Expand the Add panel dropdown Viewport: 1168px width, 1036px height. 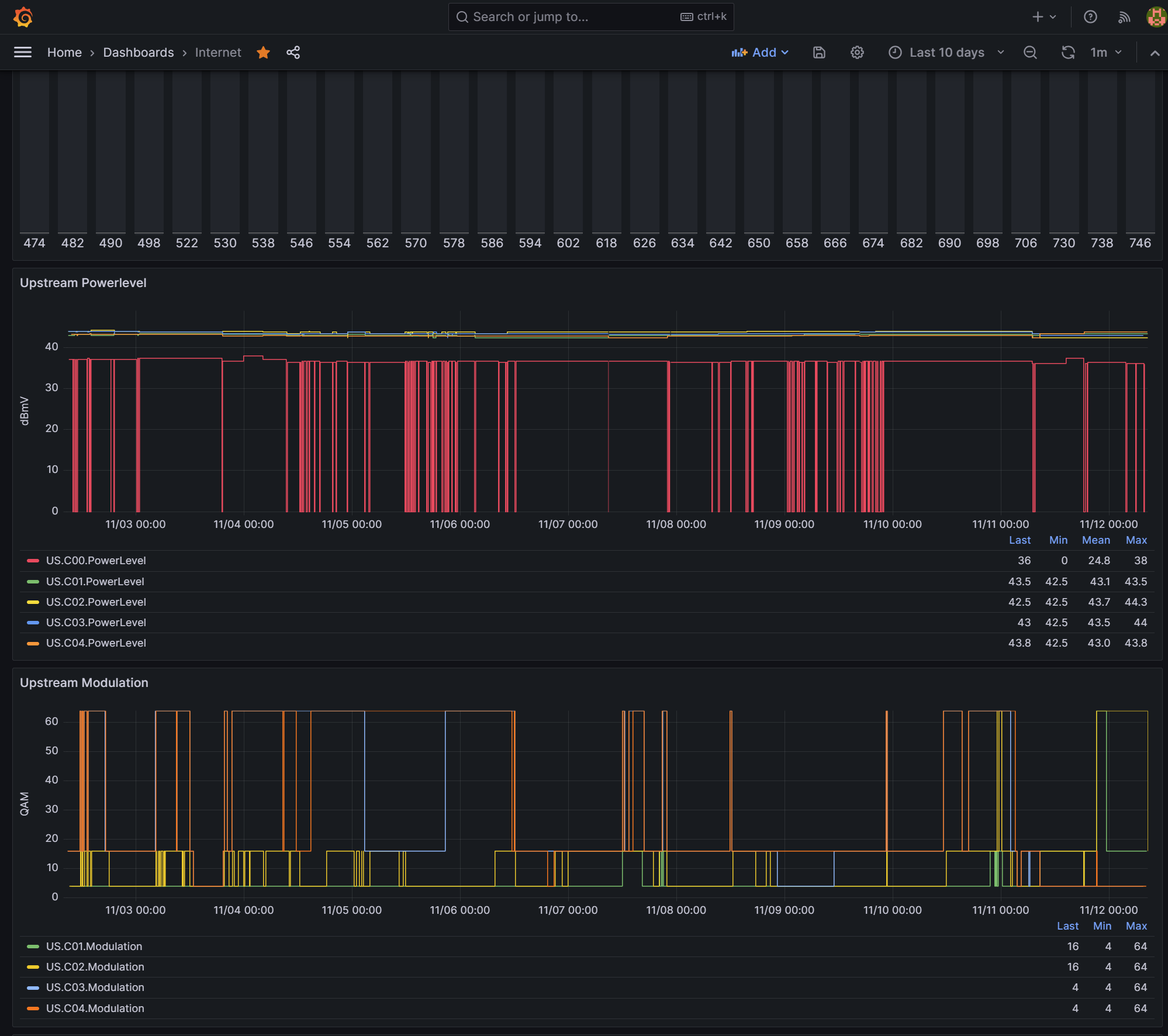pyautogui.click(x=759, y=53)
